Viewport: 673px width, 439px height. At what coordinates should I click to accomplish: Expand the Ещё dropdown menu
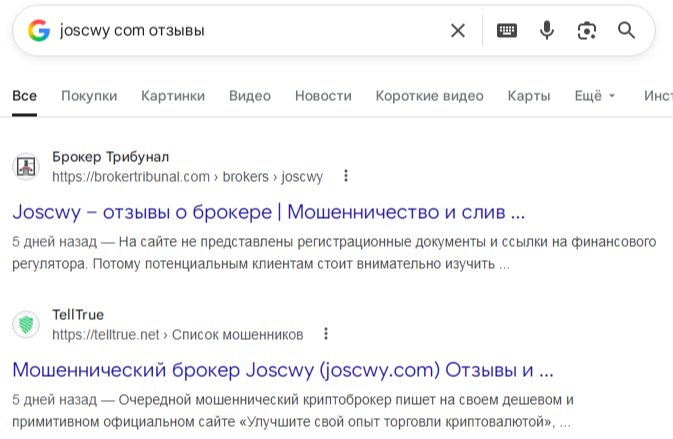(x=596, y=96)
